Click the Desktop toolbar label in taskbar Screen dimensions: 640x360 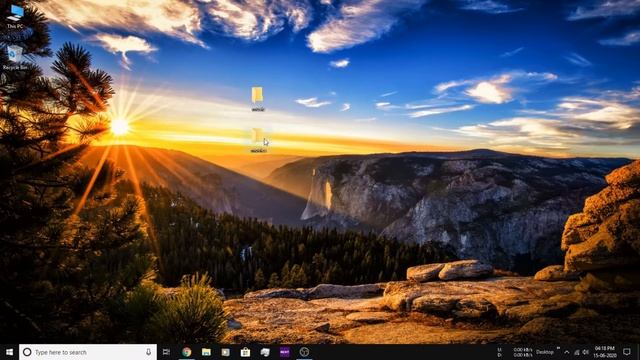click(545, 352)
